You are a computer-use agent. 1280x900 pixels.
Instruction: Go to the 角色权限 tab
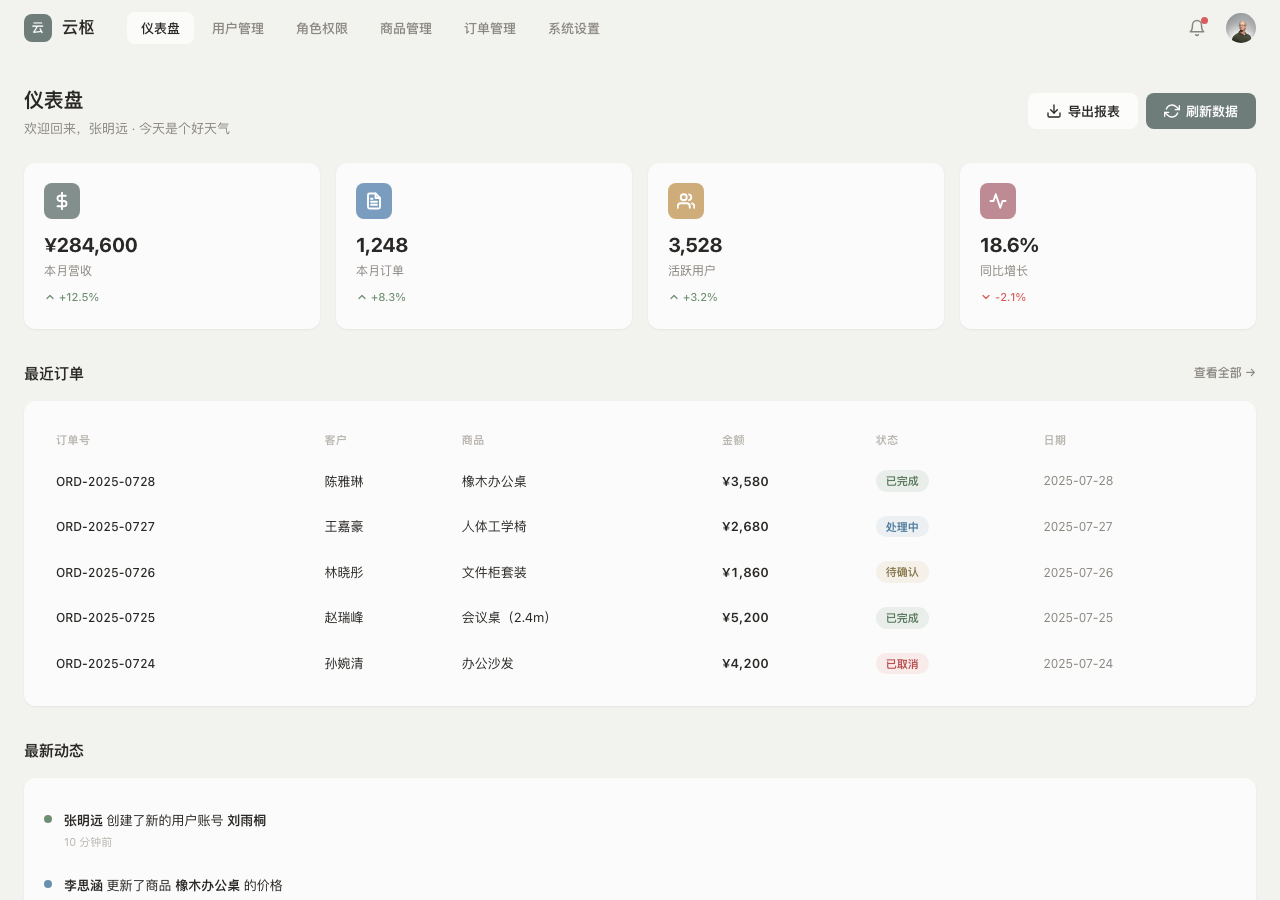(322, 28)
